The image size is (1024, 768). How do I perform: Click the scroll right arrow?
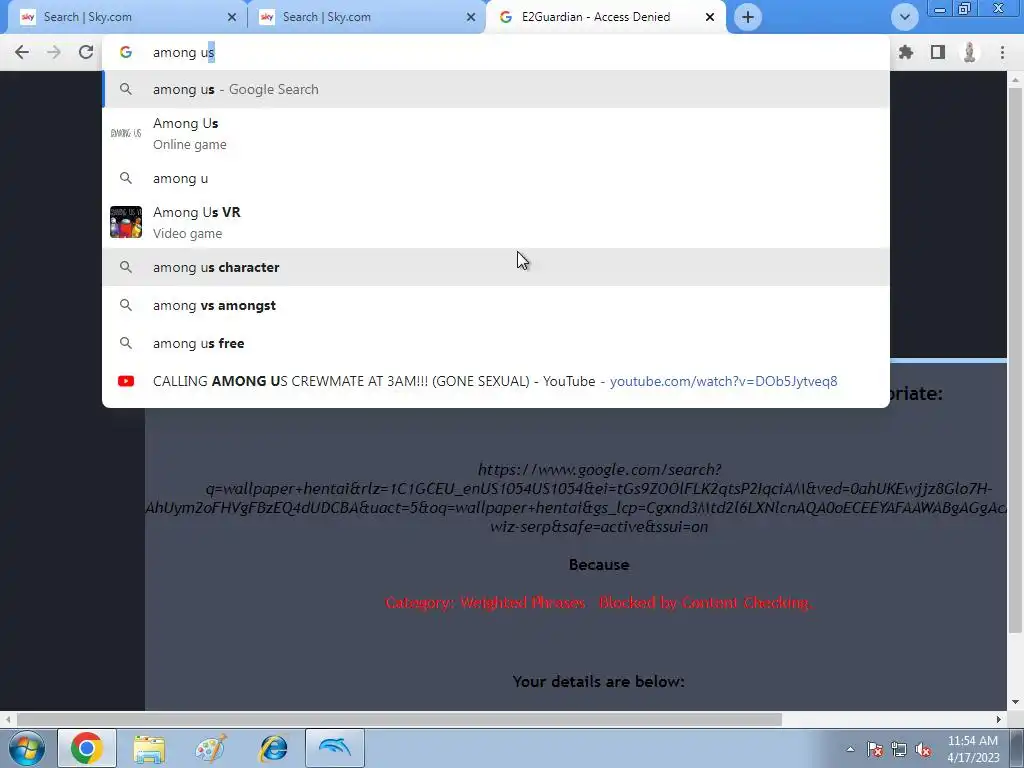tap(999, 719)
